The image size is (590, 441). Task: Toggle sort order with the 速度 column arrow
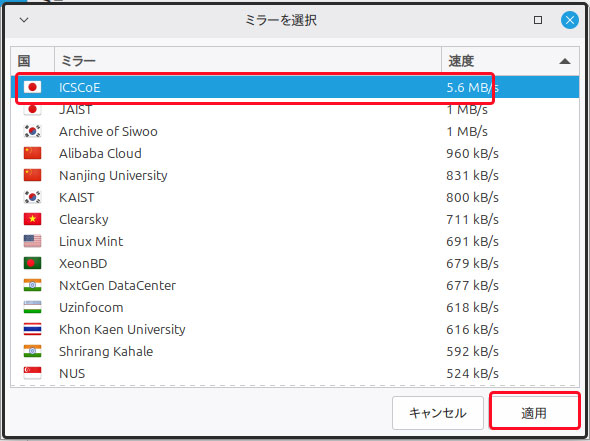(565, 61)
